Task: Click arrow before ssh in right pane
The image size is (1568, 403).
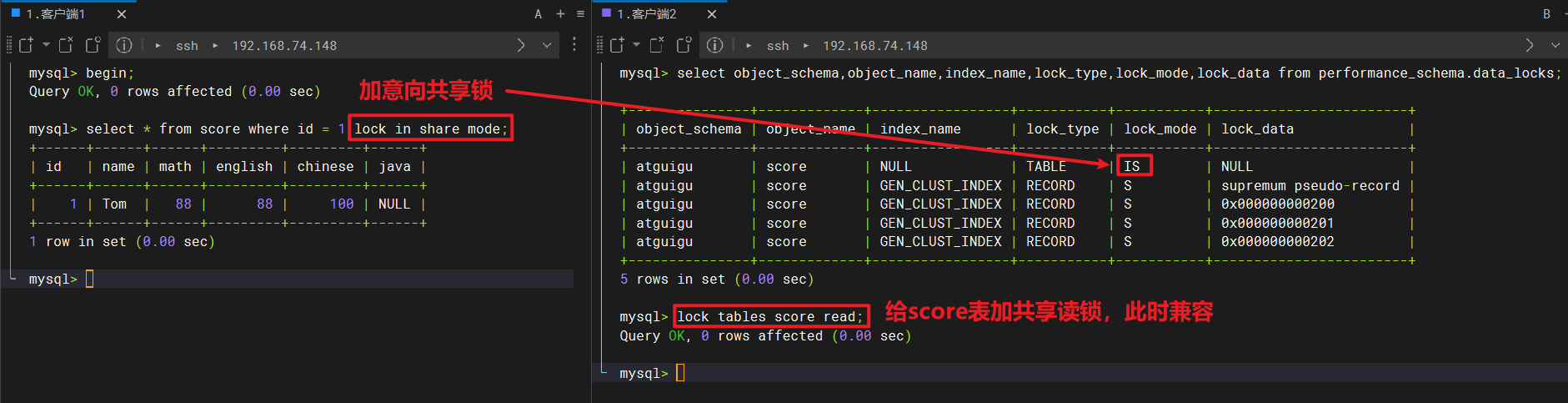Action: tap(749, 46)
